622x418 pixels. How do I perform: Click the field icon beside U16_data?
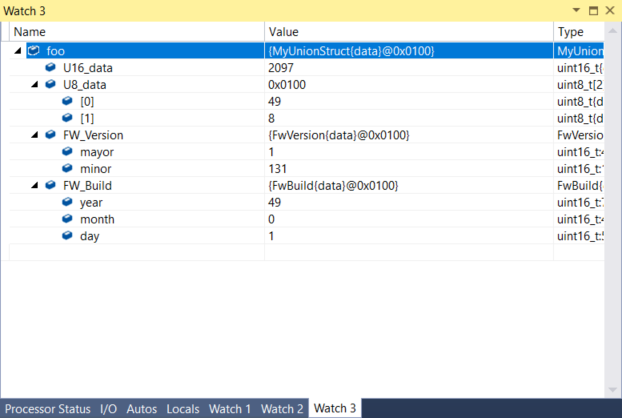[x=50, y=67]
